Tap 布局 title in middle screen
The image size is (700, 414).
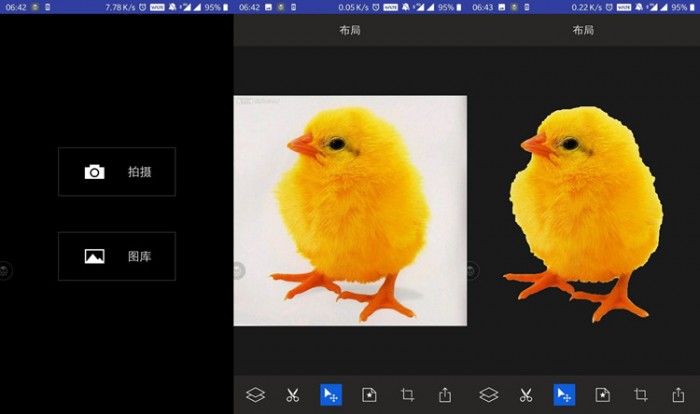click(x=350, y=30)
